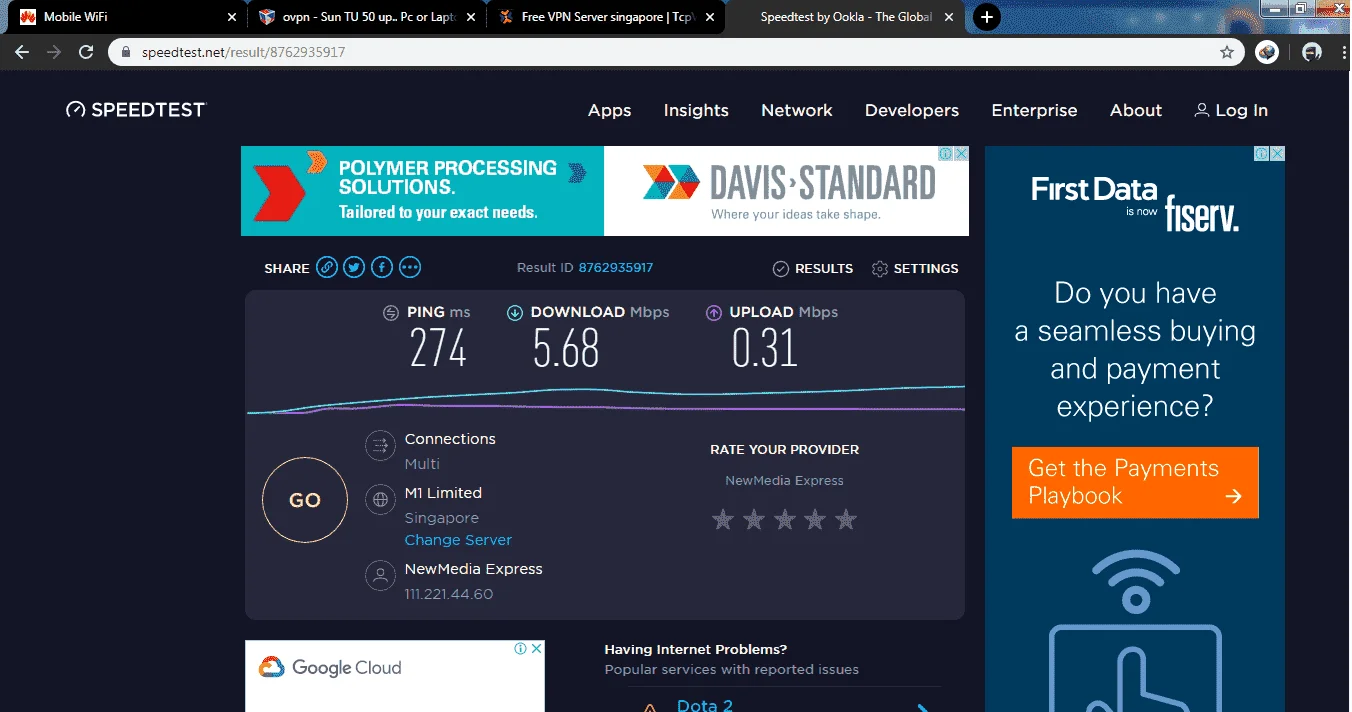
Task: Click the Connections Multi icon
Action: click(380, 445)
